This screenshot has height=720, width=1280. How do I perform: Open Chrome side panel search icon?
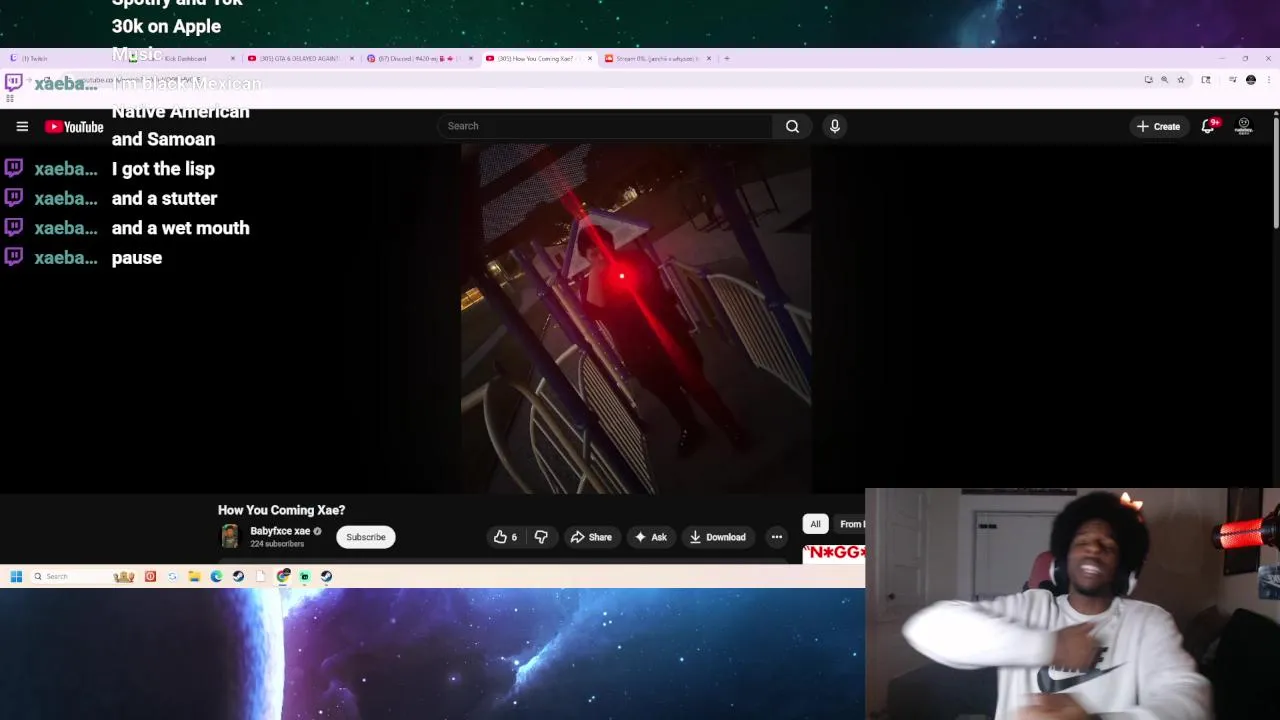click(1206, 80)
